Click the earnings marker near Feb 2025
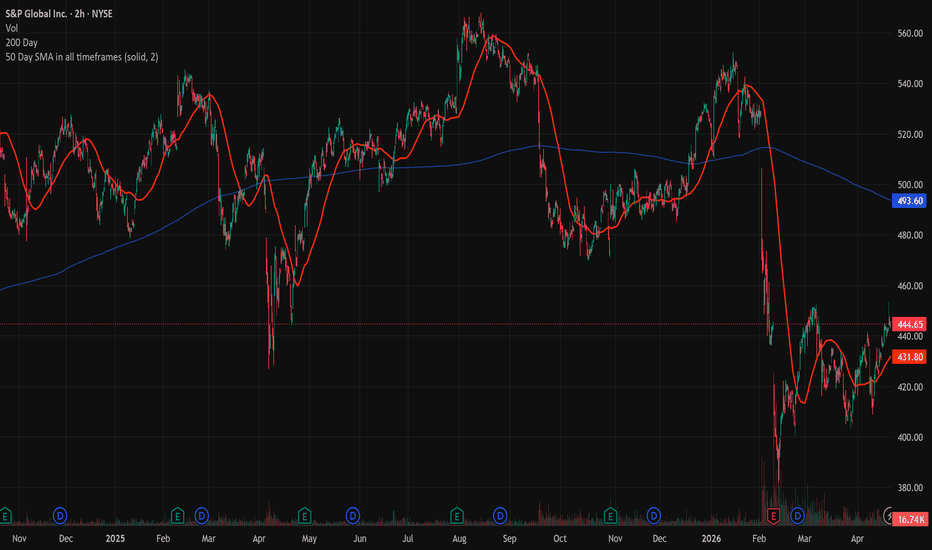The image size is (932, 550). [x=178, y=515]
